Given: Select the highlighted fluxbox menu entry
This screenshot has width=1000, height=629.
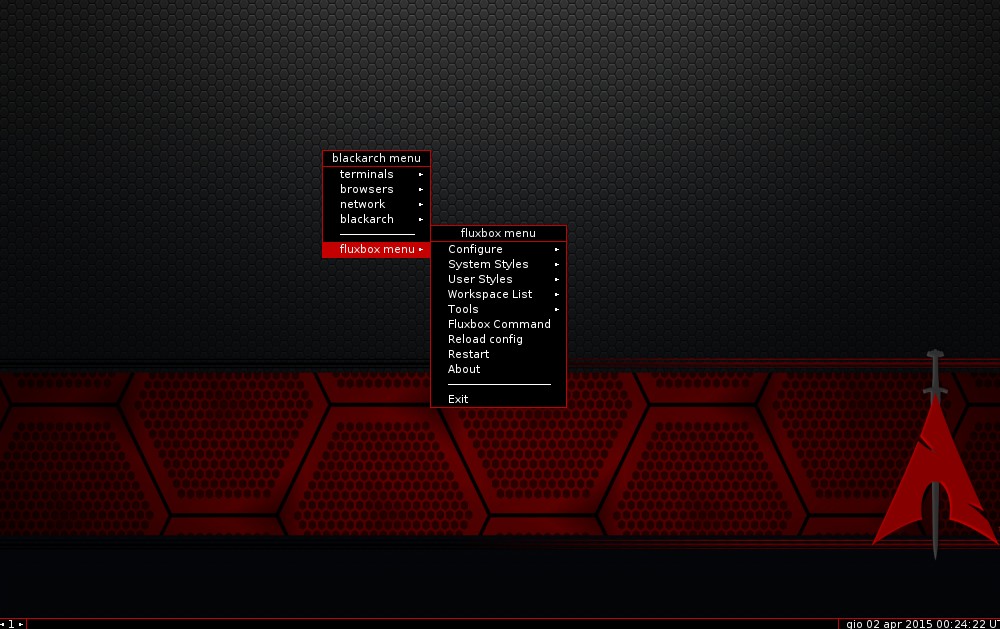Looking at the screenshot, I should 376,249.
